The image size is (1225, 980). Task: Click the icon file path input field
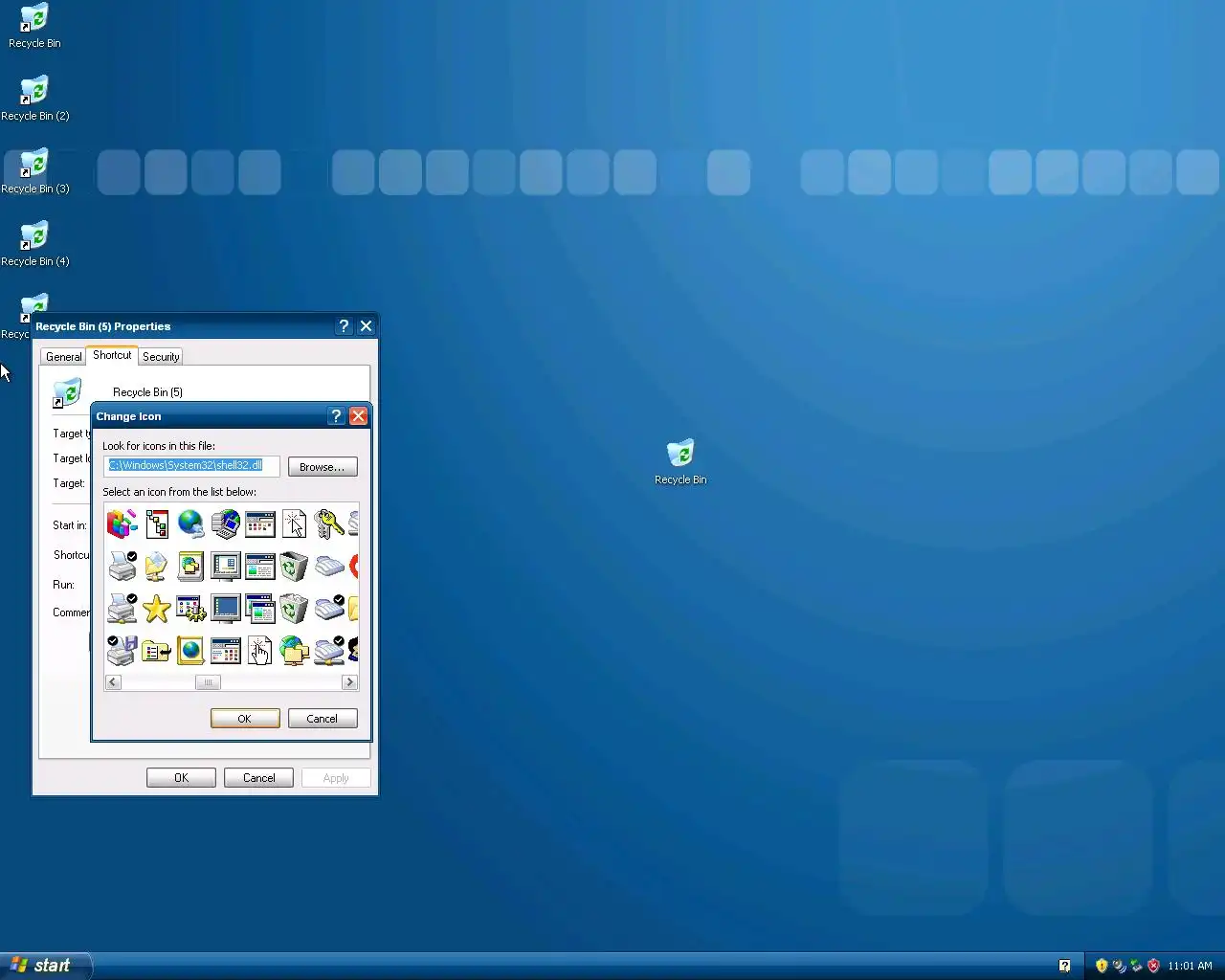[191, 466]
